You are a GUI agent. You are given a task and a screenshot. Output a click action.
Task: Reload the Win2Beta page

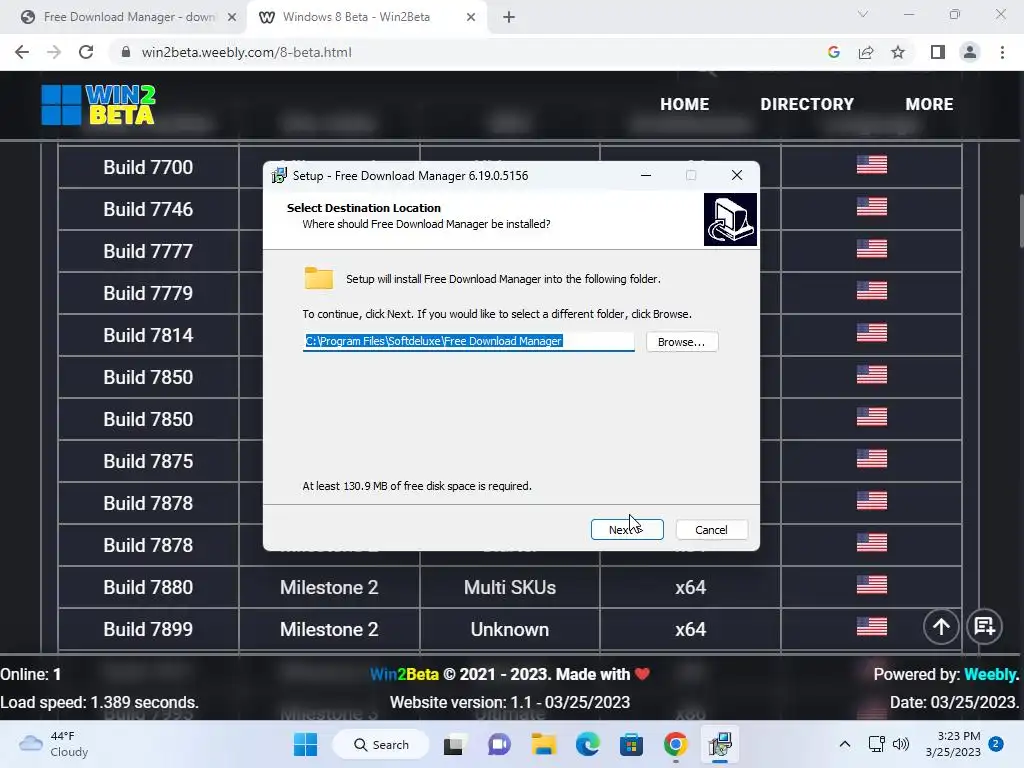pyautogui.click(x=86, y=52)
